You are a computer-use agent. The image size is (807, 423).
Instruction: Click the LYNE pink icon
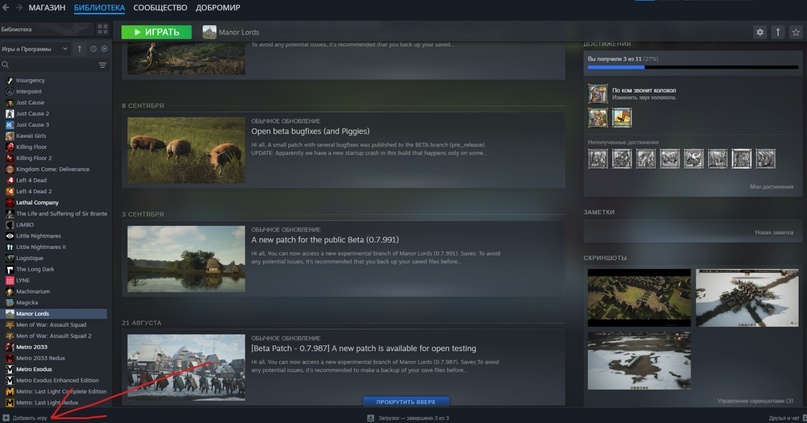coord(10,280)
